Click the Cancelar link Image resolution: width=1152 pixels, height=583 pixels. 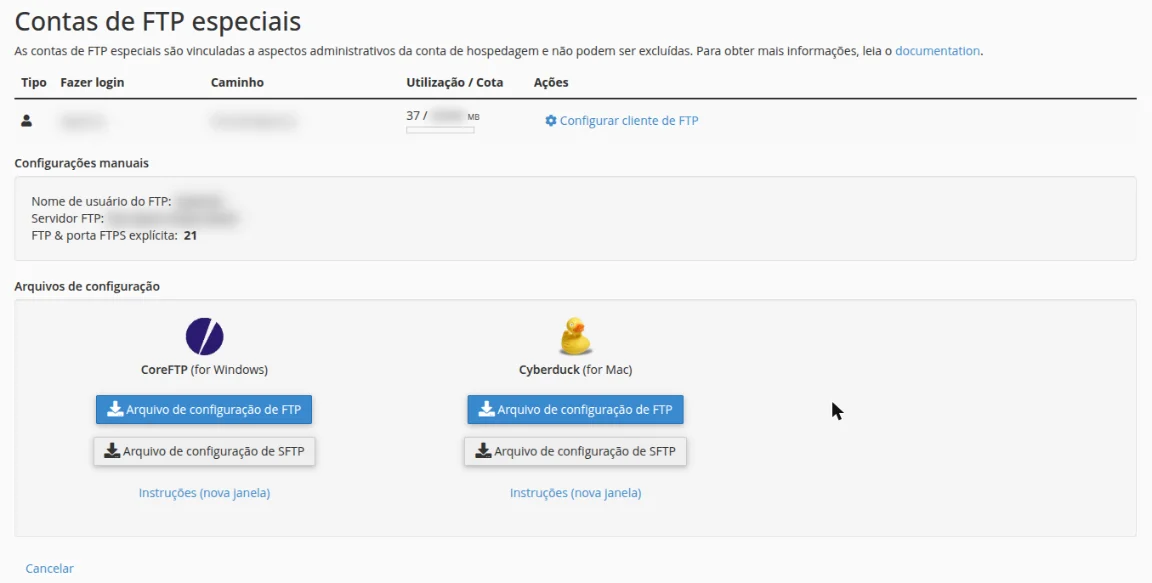pos(49,568)
